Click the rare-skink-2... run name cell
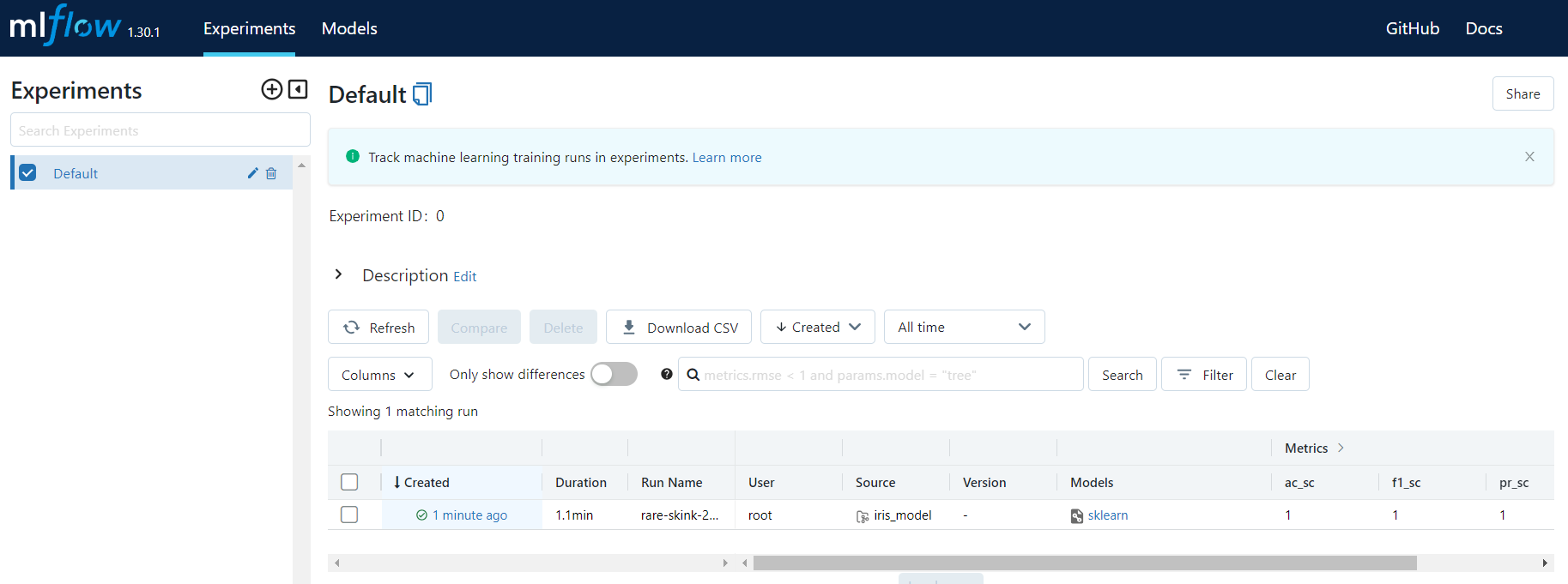Screen dimensions: 1568x584 pyautogui.click(x=680, y=515)
